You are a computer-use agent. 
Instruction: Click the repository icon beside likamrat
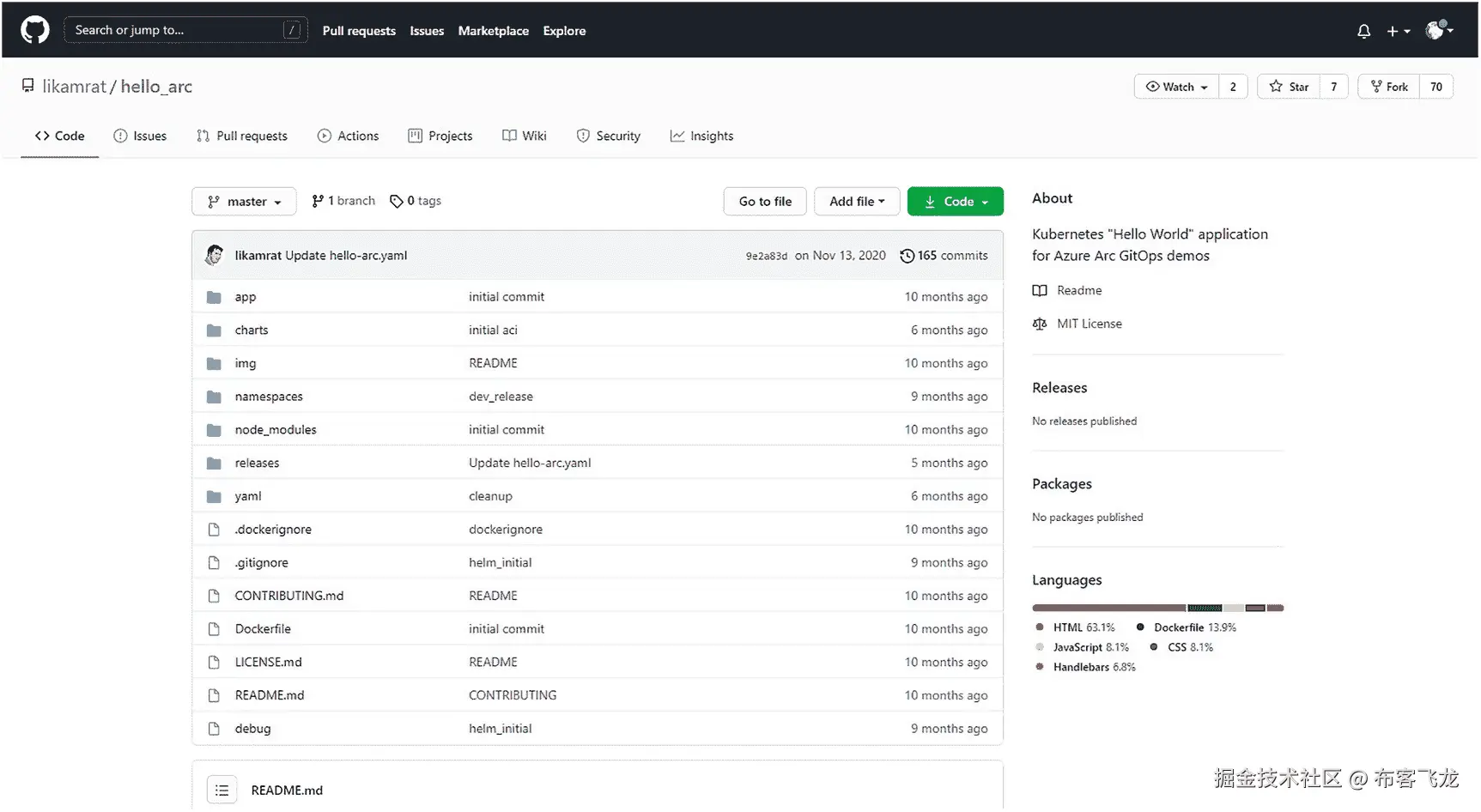point(28,86)
